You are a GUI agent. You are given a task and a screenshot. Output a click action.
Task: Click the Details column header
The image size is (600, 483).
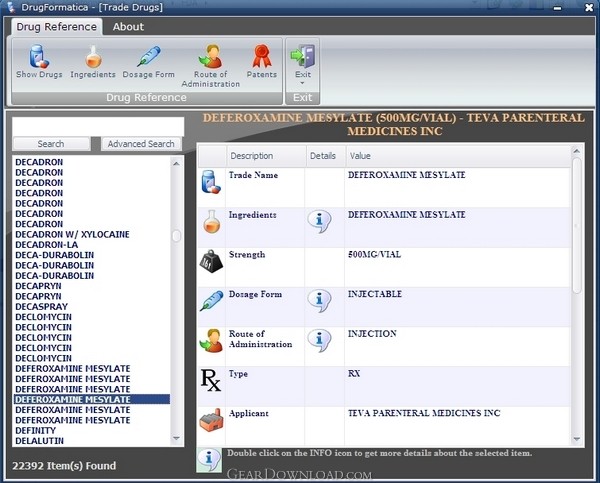pos(326,156)
